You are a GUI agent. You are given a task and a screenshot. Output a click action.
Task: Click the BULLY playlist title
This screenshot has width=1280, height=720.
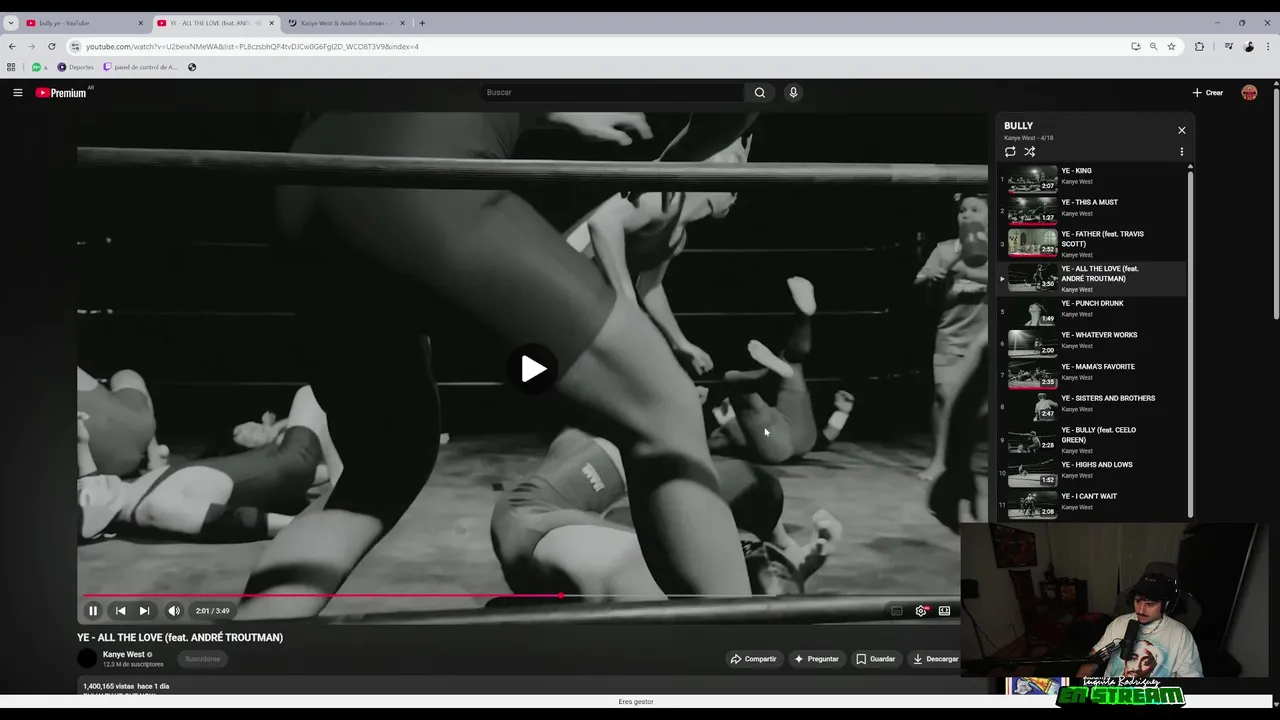pyautogui.click(x=1018, y=126)
